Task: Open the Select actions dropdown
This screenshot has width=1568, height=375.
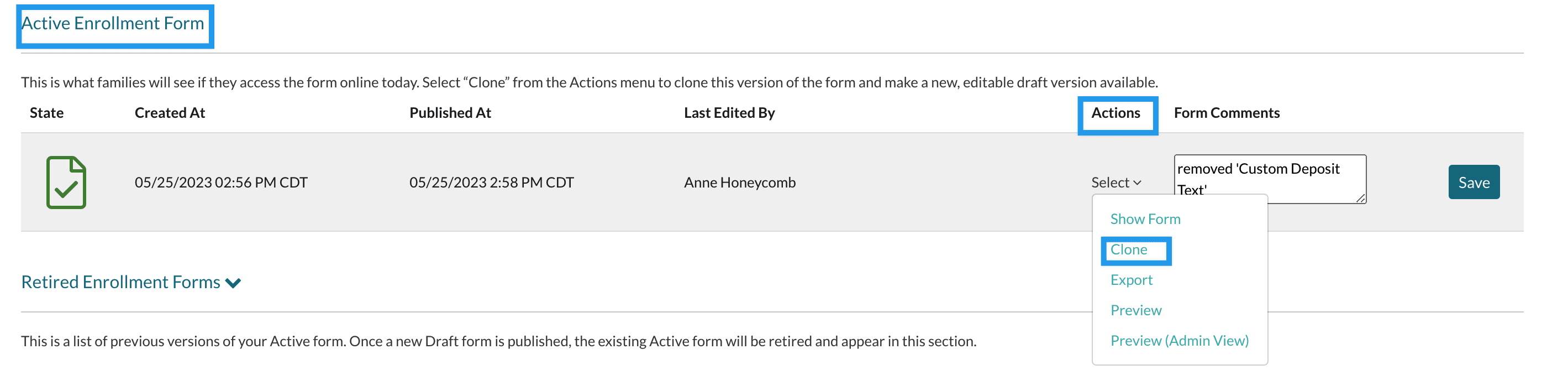Action: click(x=1116, y=183)
